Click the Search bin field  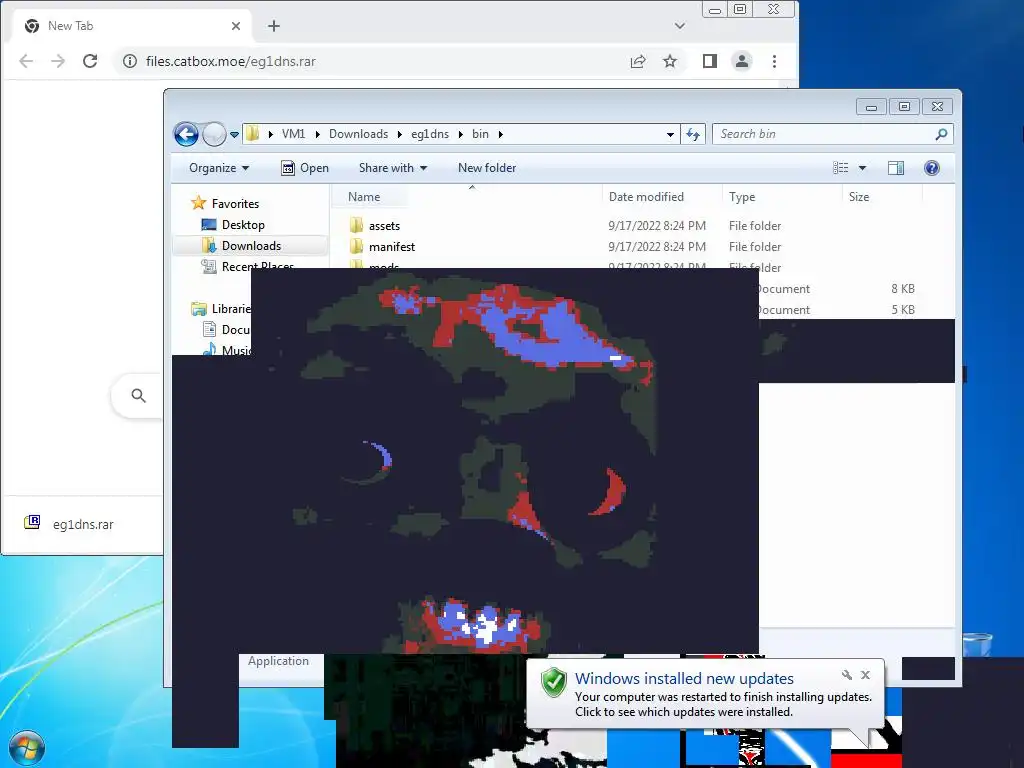click(833, 134)
